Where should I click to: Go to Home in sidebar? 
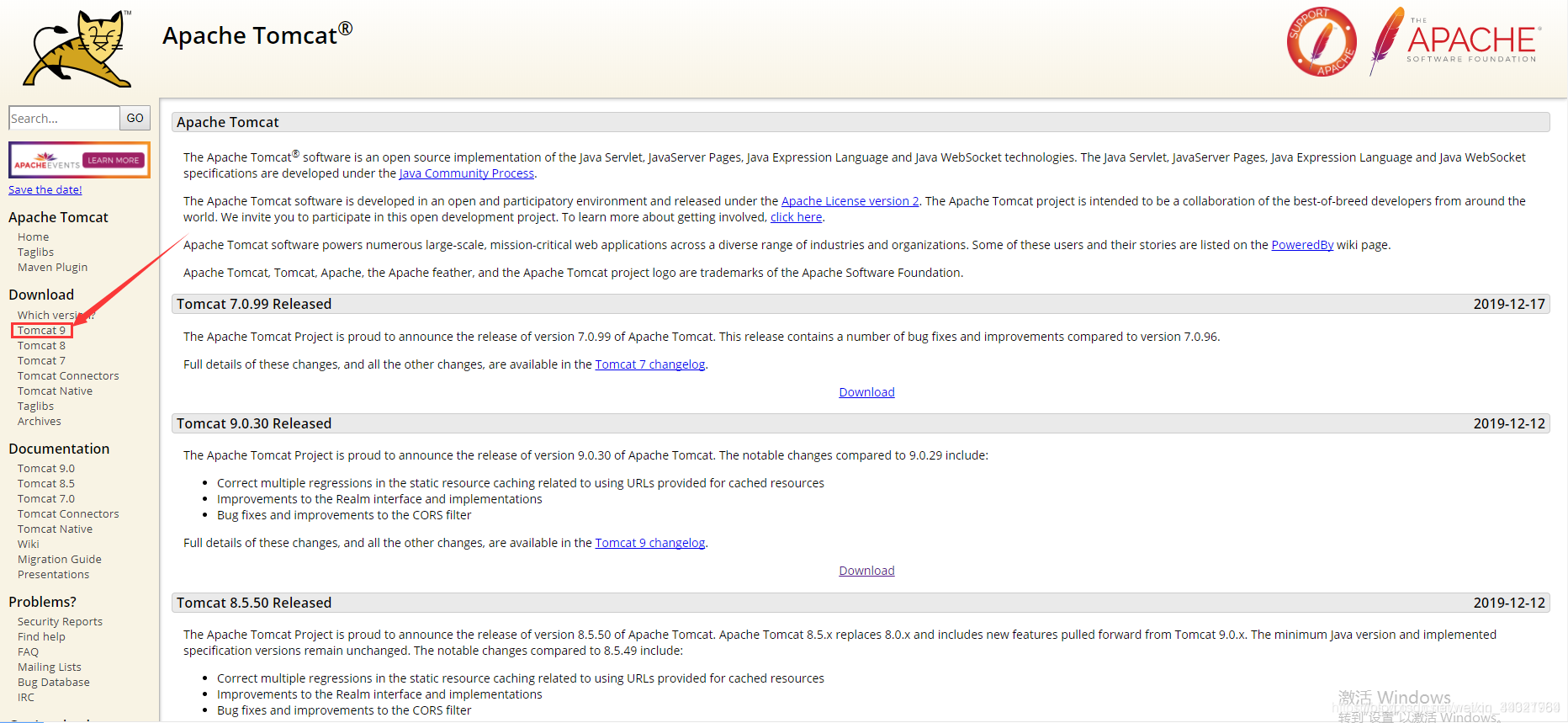click(x=34, y=237)
